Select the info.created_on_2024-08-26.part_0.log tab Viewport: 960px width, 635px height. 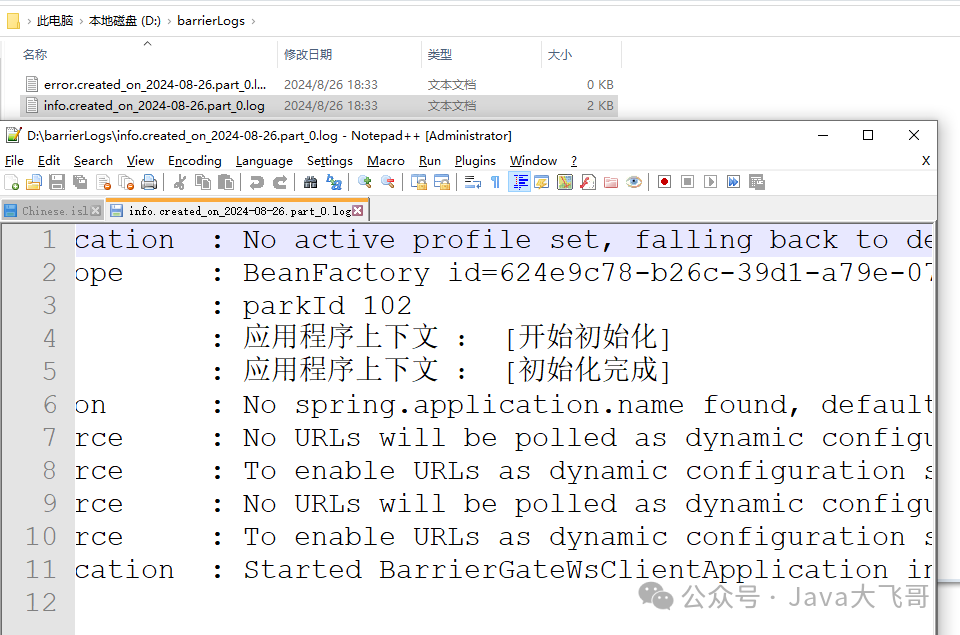[238, 211]
